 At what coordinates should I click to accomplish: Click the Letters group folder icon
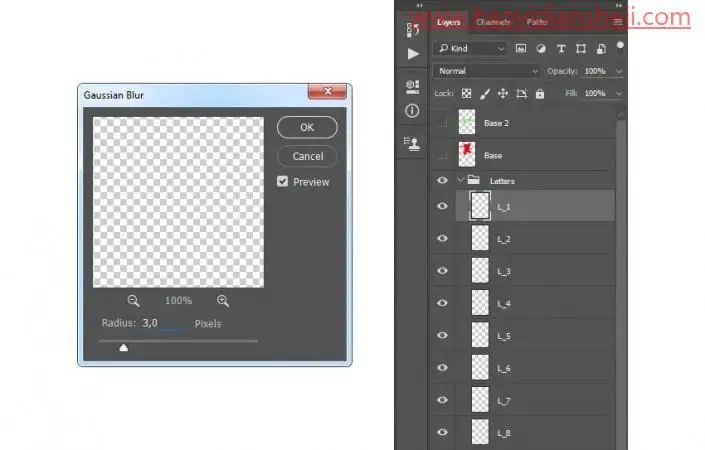(x=473, y=180)
